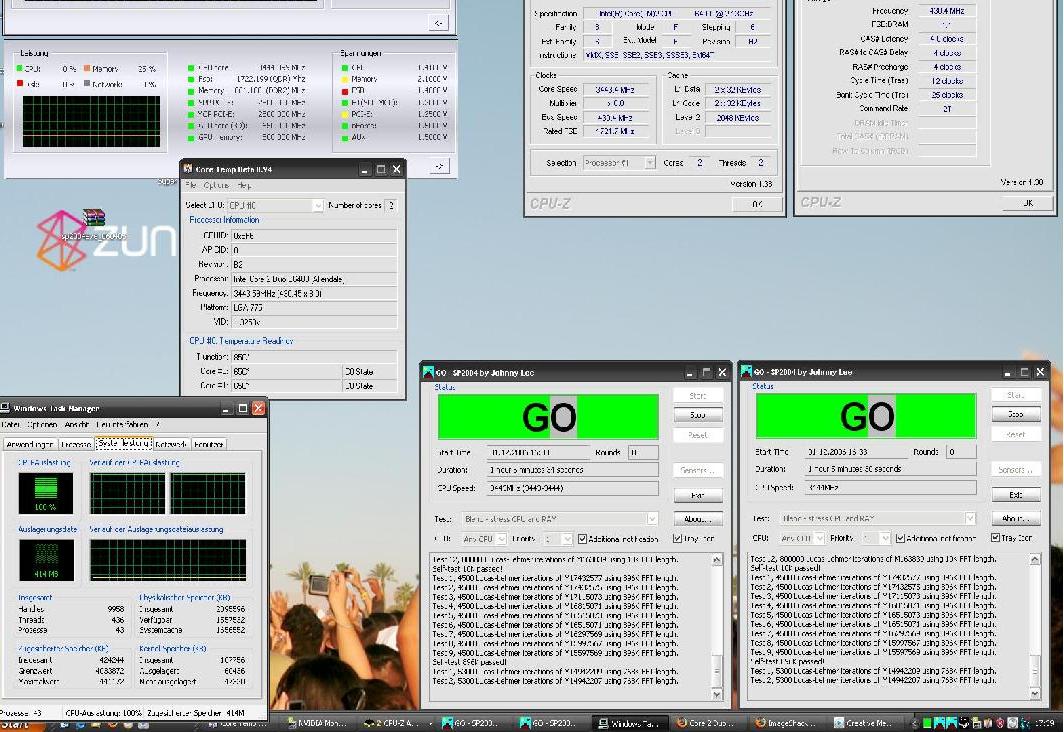Click the left SP2004 log scrollbar down arrow
The image size is (1064, 732).
coord(717,694)
